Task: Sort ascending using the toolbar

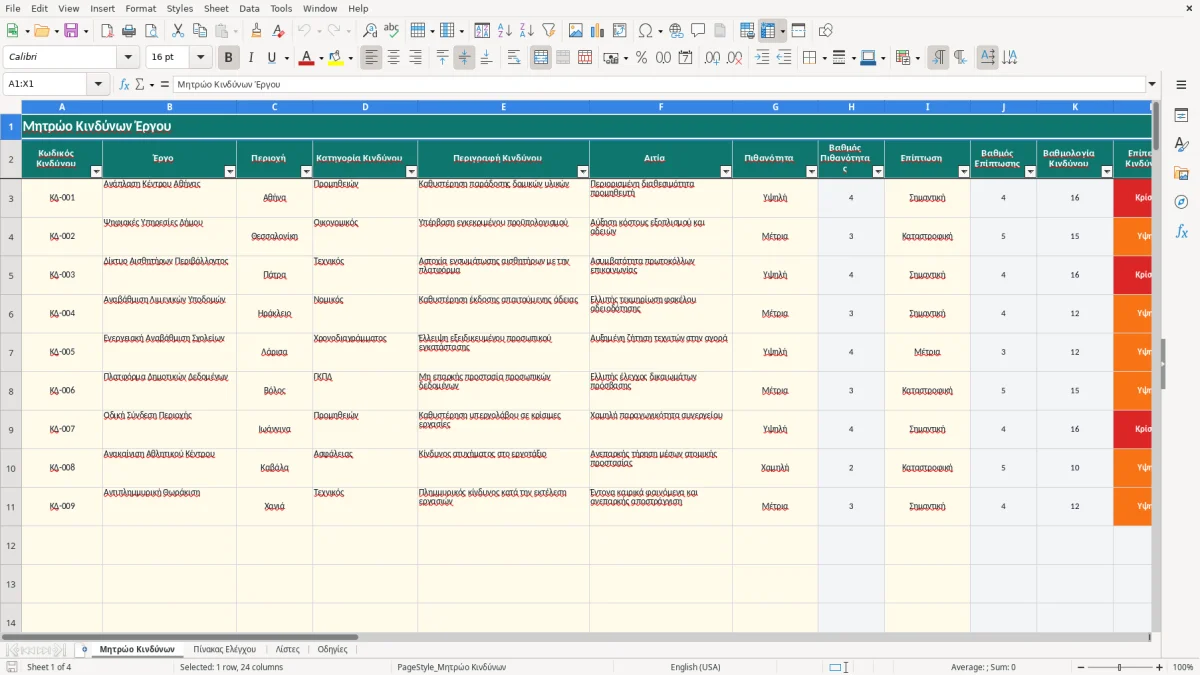Action: coord(505,31)
